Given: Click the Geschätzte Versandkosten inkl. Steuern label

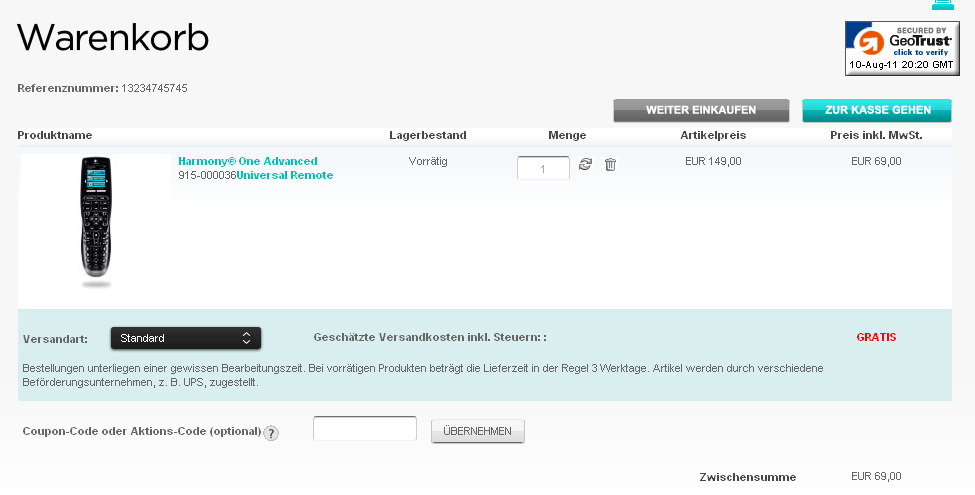Looking at the screenshot, I should tap(430, 337).
